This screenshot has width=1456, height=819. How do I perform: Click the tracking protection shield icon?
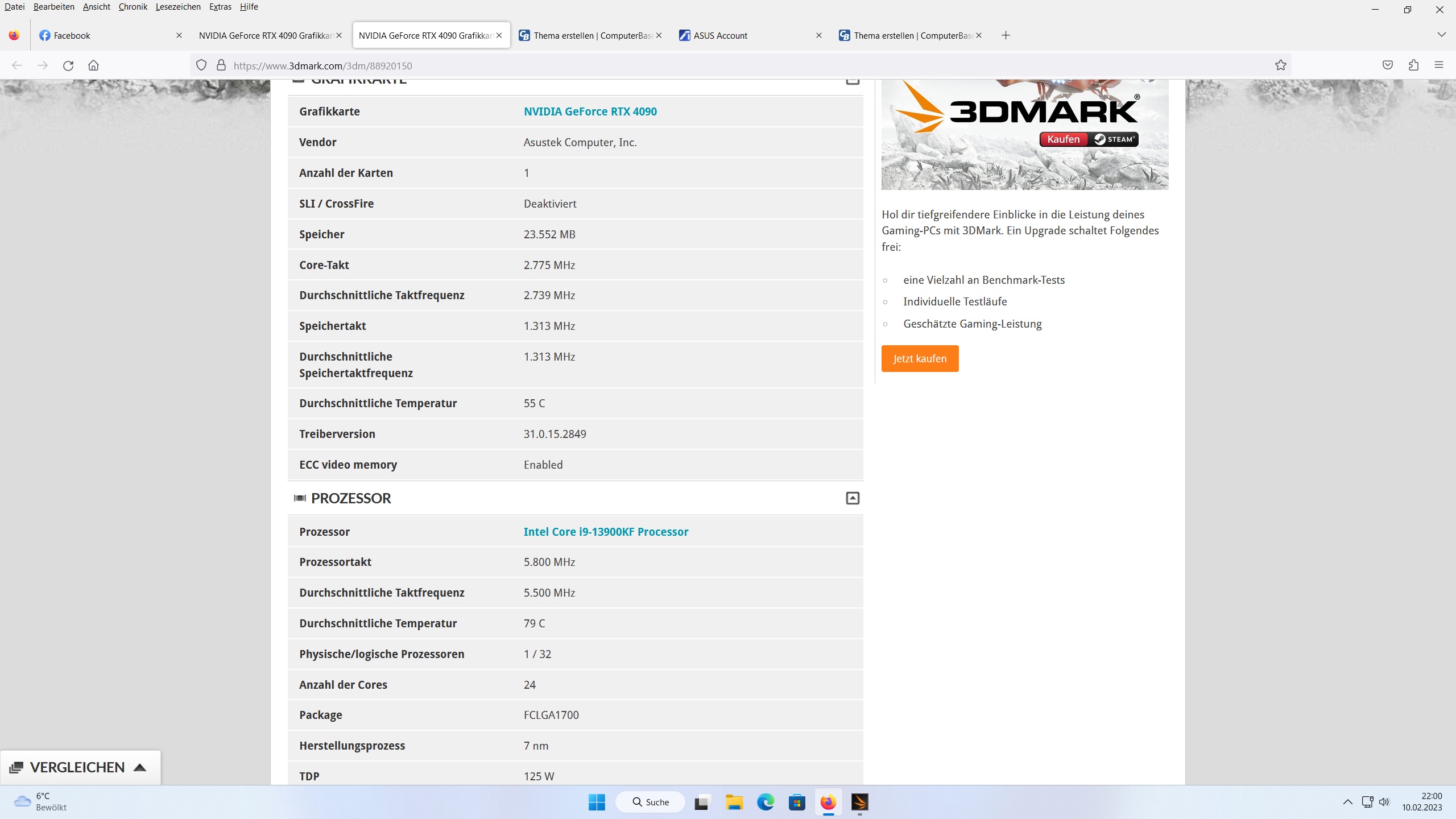(x=201, y=65)
